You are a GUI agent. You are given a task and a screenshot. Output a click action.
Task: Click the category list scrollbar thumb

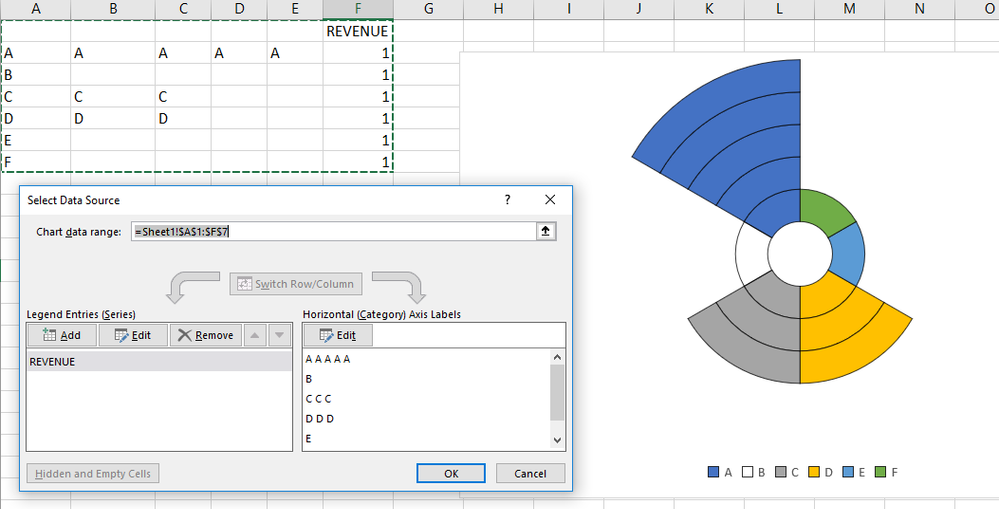click(557, 392)
